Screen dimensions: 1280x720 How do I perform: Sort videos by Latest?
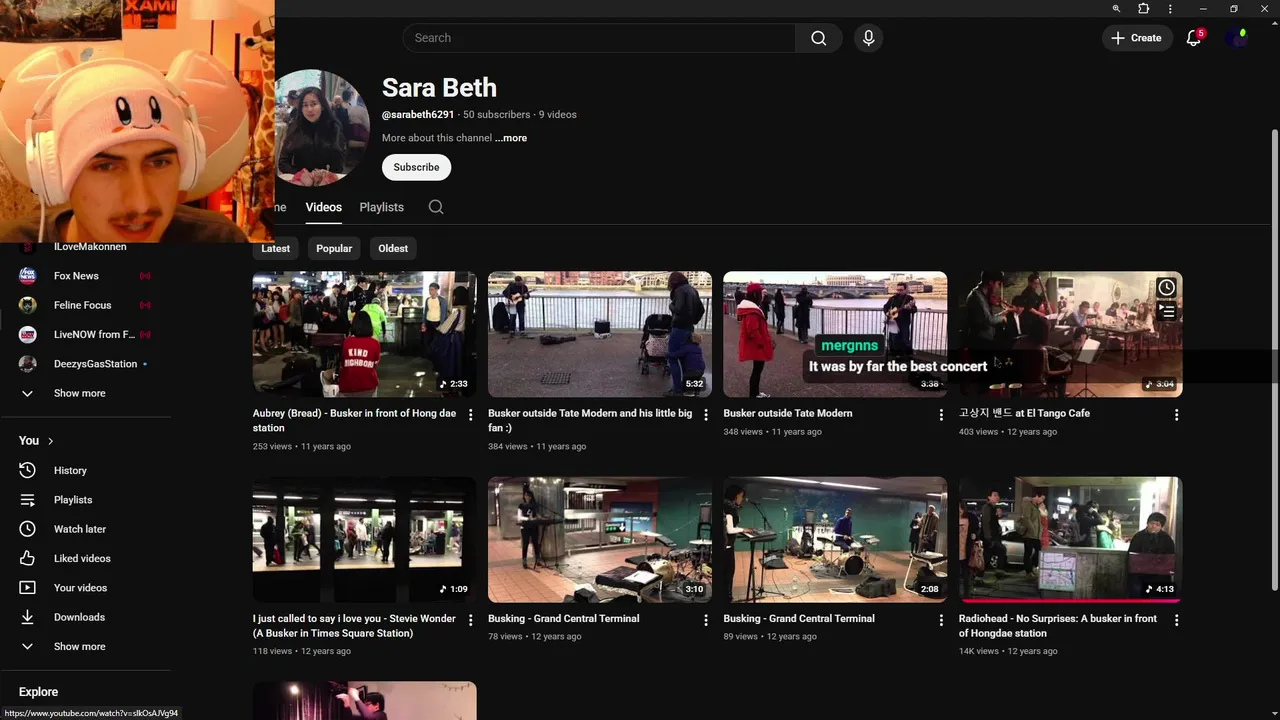(275, 248)
